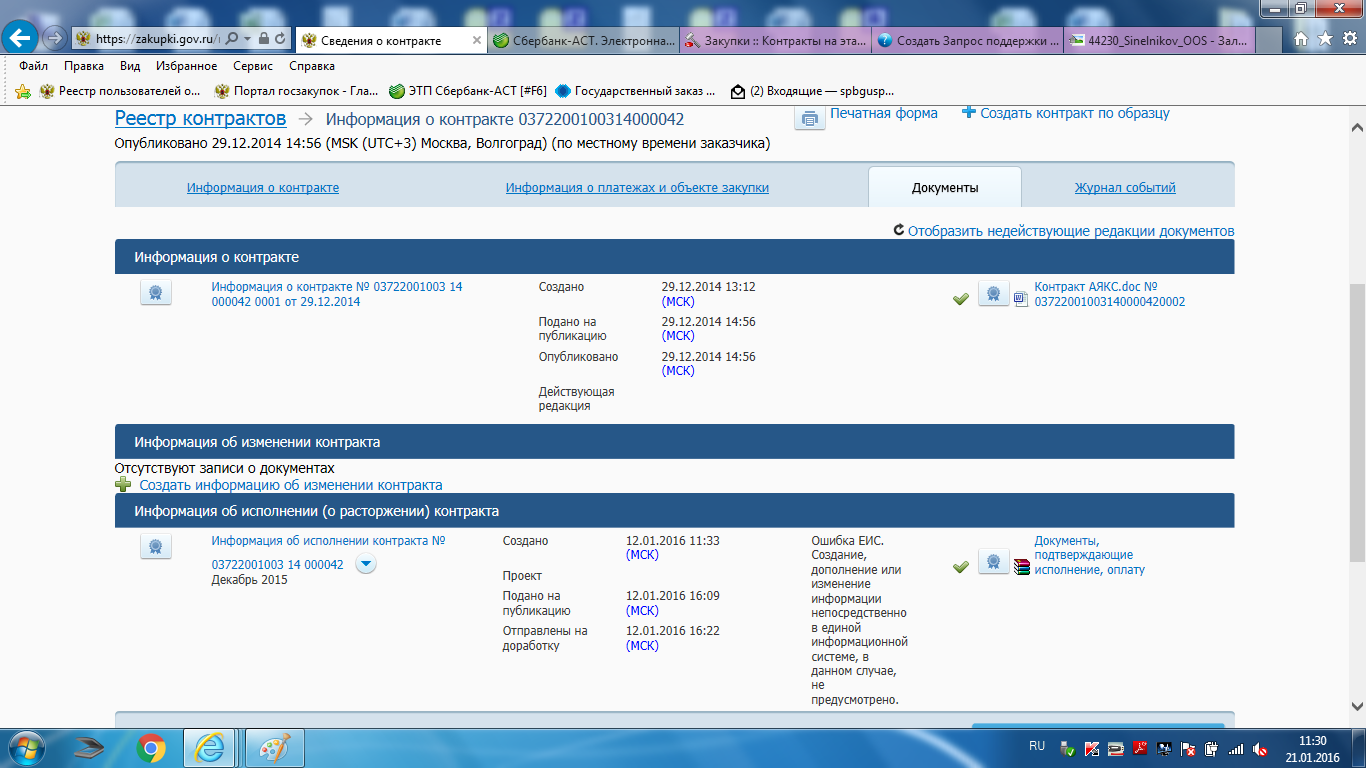This screenshot has width=1366, height=768.
Task: Open 'Портал госзакупок' bookmark
Action: (297, 91)
